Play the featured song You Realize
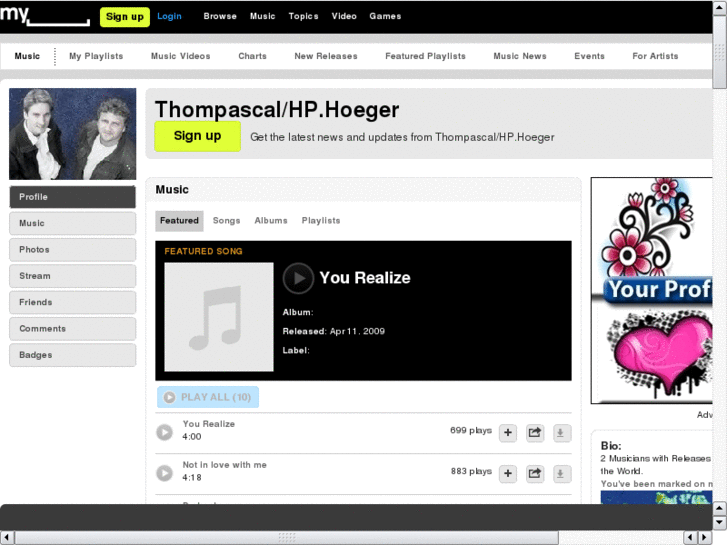 click(298, 278)
